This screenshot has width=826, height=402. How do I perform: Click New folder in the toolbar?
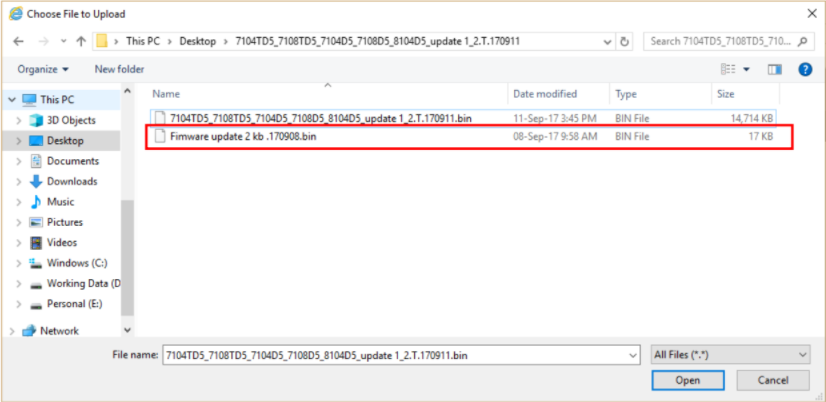[x=119, y=69]
